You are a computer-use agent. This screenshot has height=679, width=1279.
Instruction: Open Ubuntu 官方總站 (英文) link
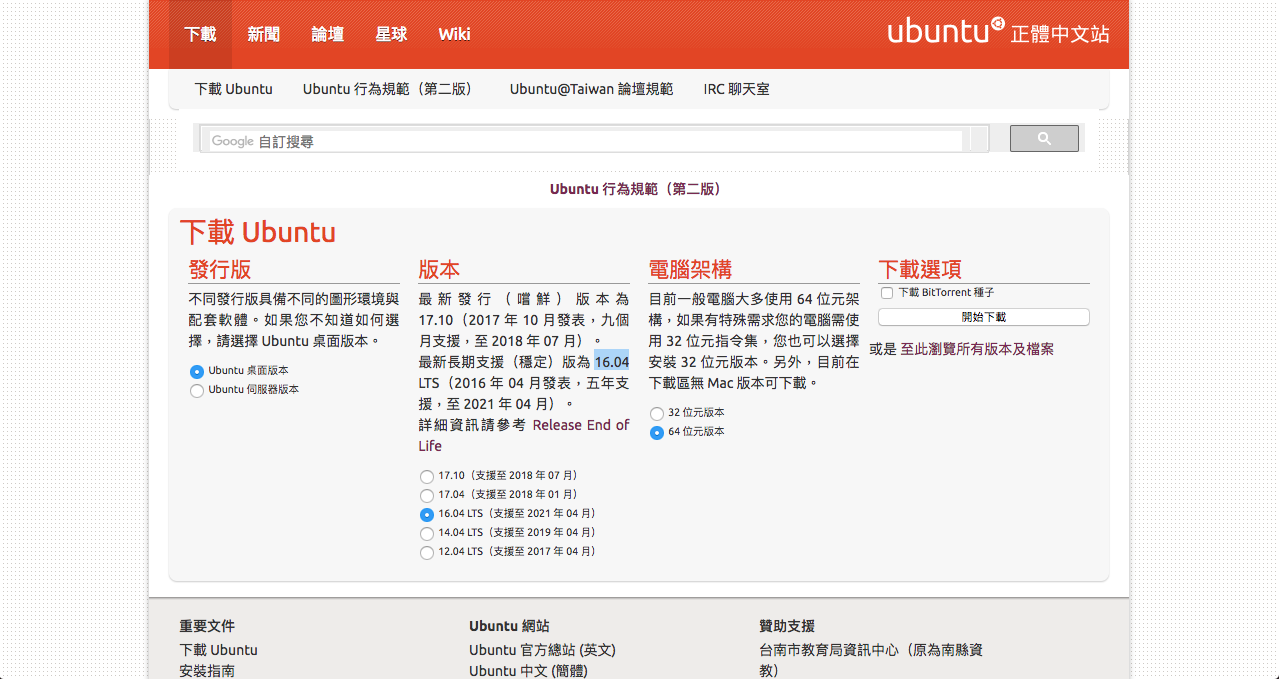point(542,650)
